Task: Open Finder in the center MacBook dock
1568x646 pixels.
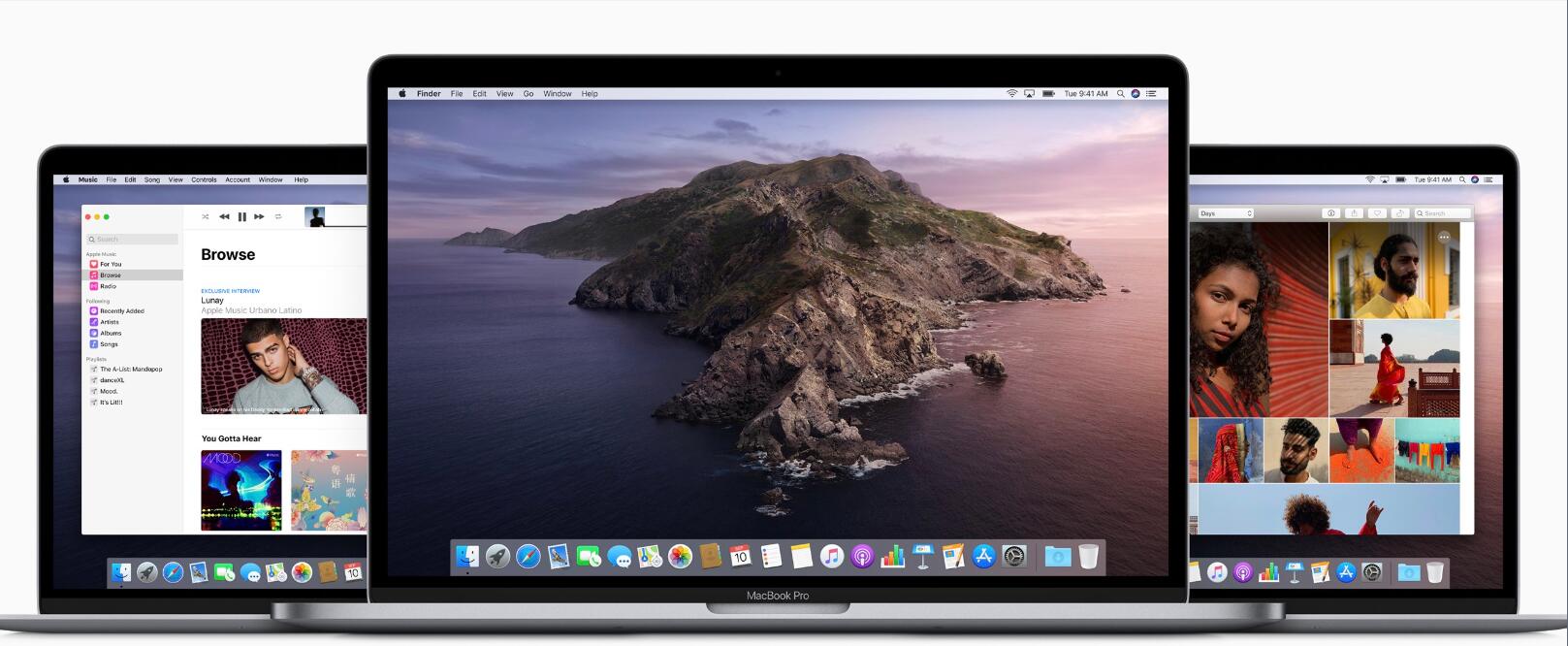Action: point(468,557)
